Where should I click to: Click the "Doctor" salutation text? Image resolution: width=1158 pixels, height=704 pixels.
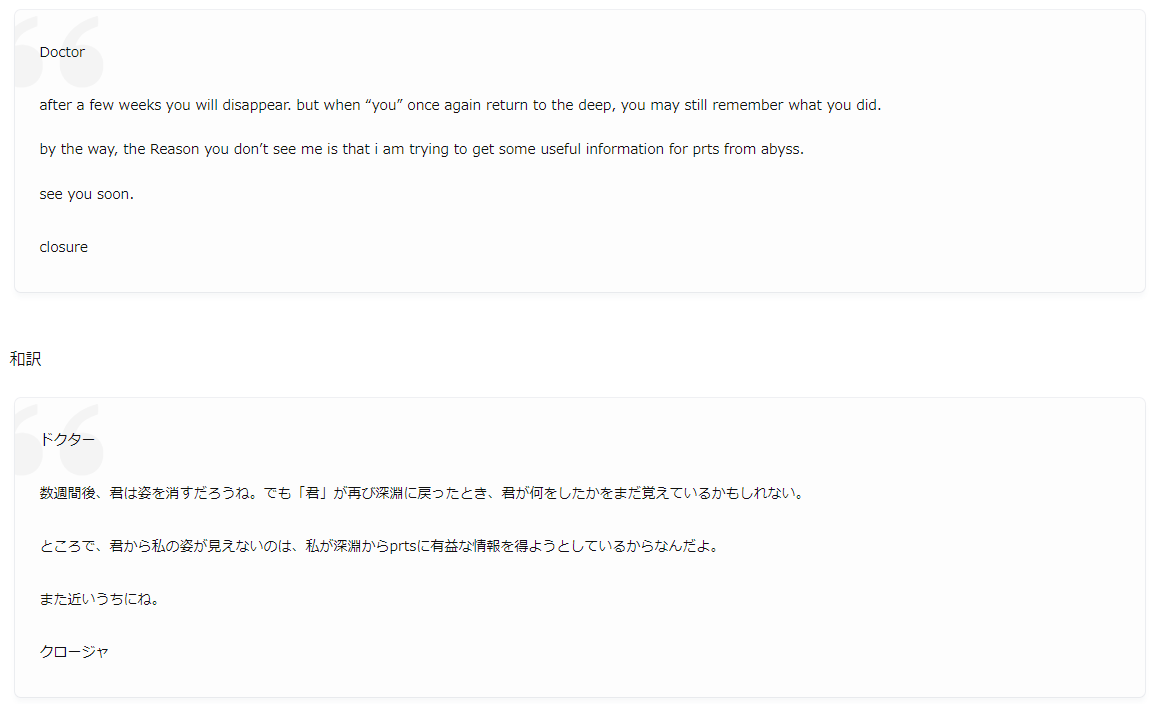[x=62, y=52]
